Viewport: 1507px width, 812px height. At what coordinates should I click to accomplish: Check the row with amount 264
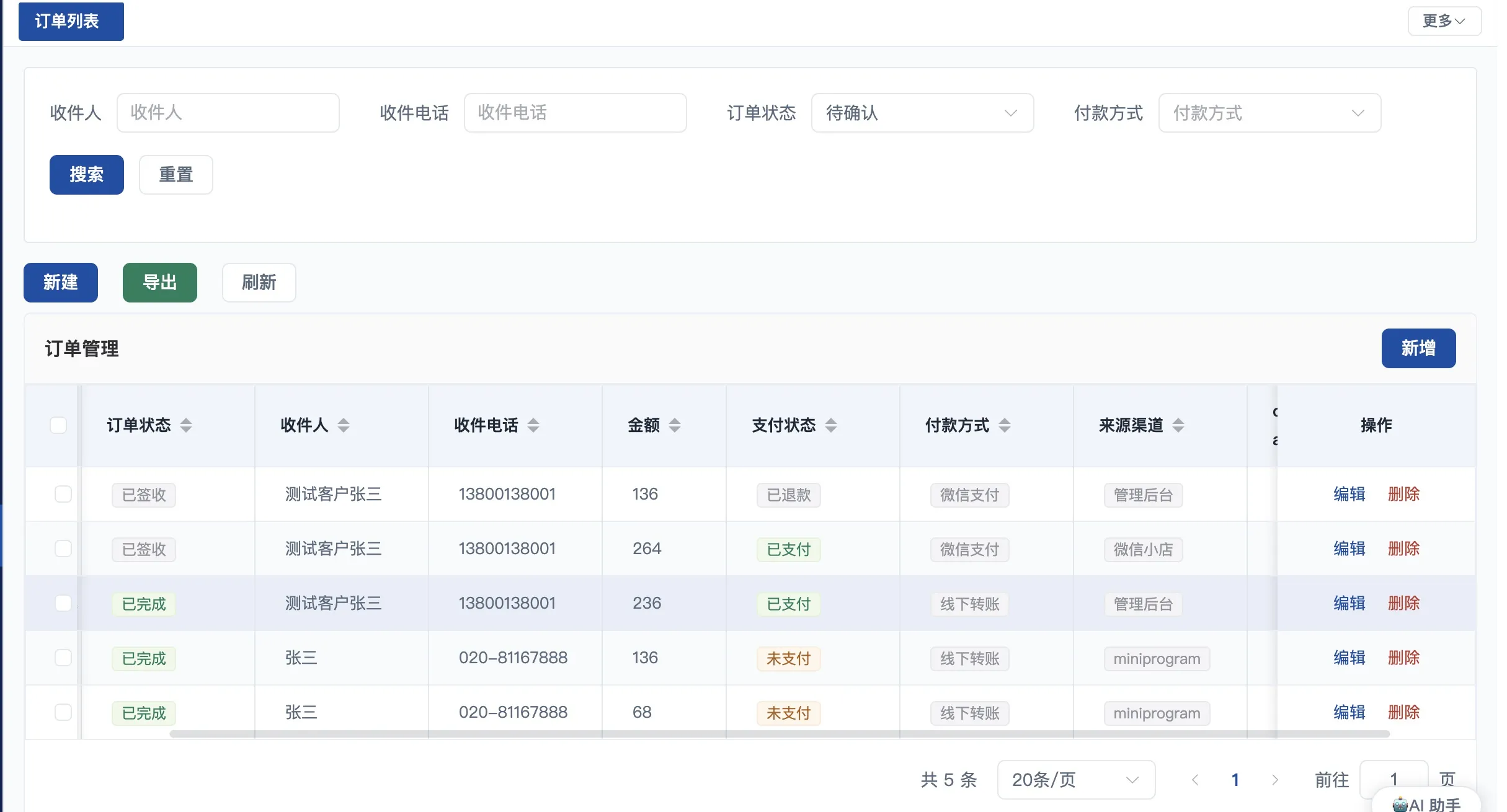pyautogui.click(x=63, y=549)
